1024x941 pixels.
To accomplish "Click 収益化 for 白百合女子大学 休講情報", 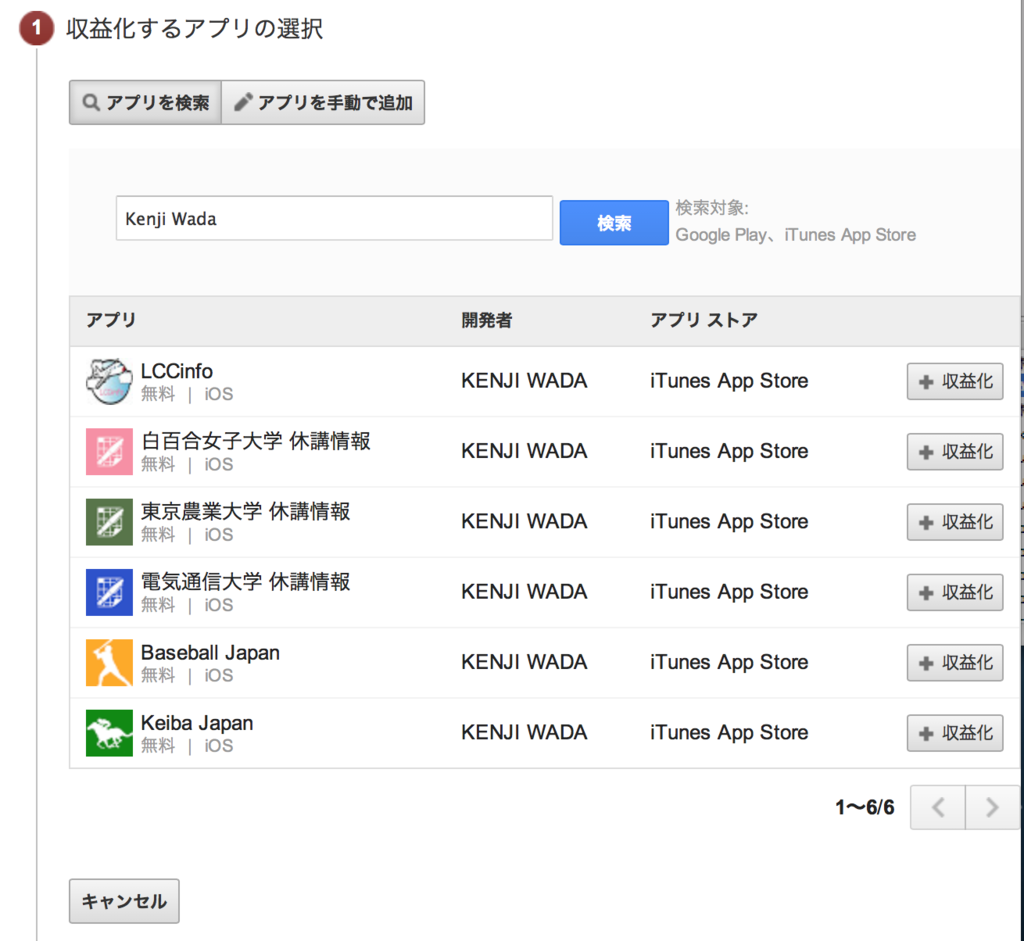I will (x=955, y=452).
